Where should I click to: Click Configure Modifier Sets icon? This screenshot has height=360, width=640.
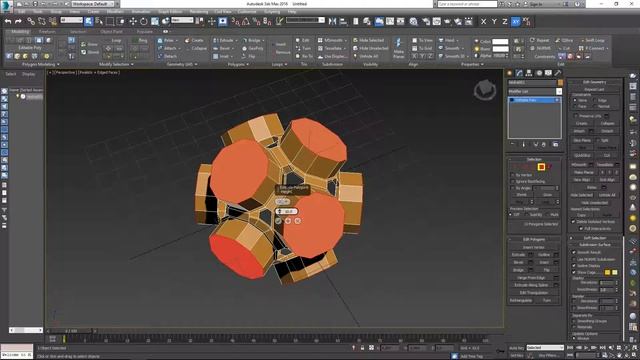coord(556,144)
